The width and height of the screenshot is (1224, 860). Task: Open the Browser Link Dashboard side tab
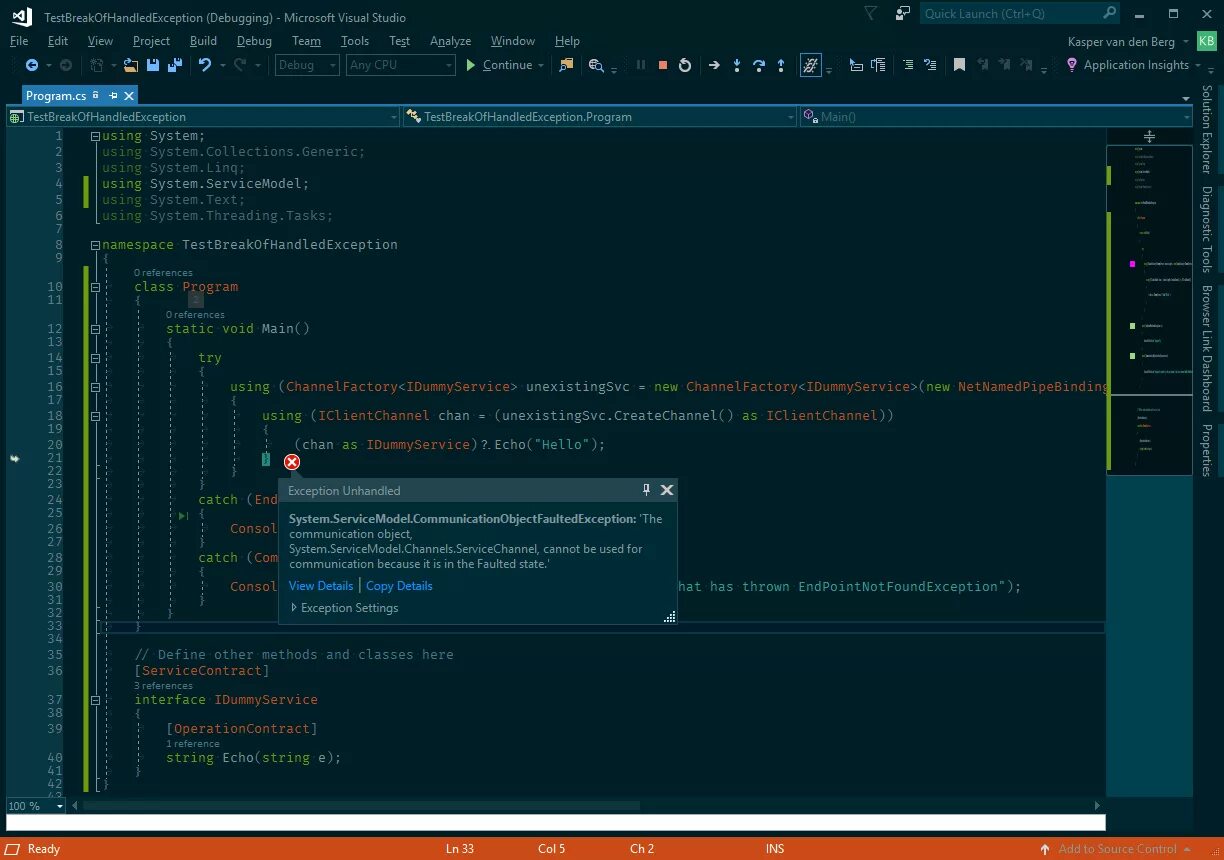click(x=1207, y=349)
